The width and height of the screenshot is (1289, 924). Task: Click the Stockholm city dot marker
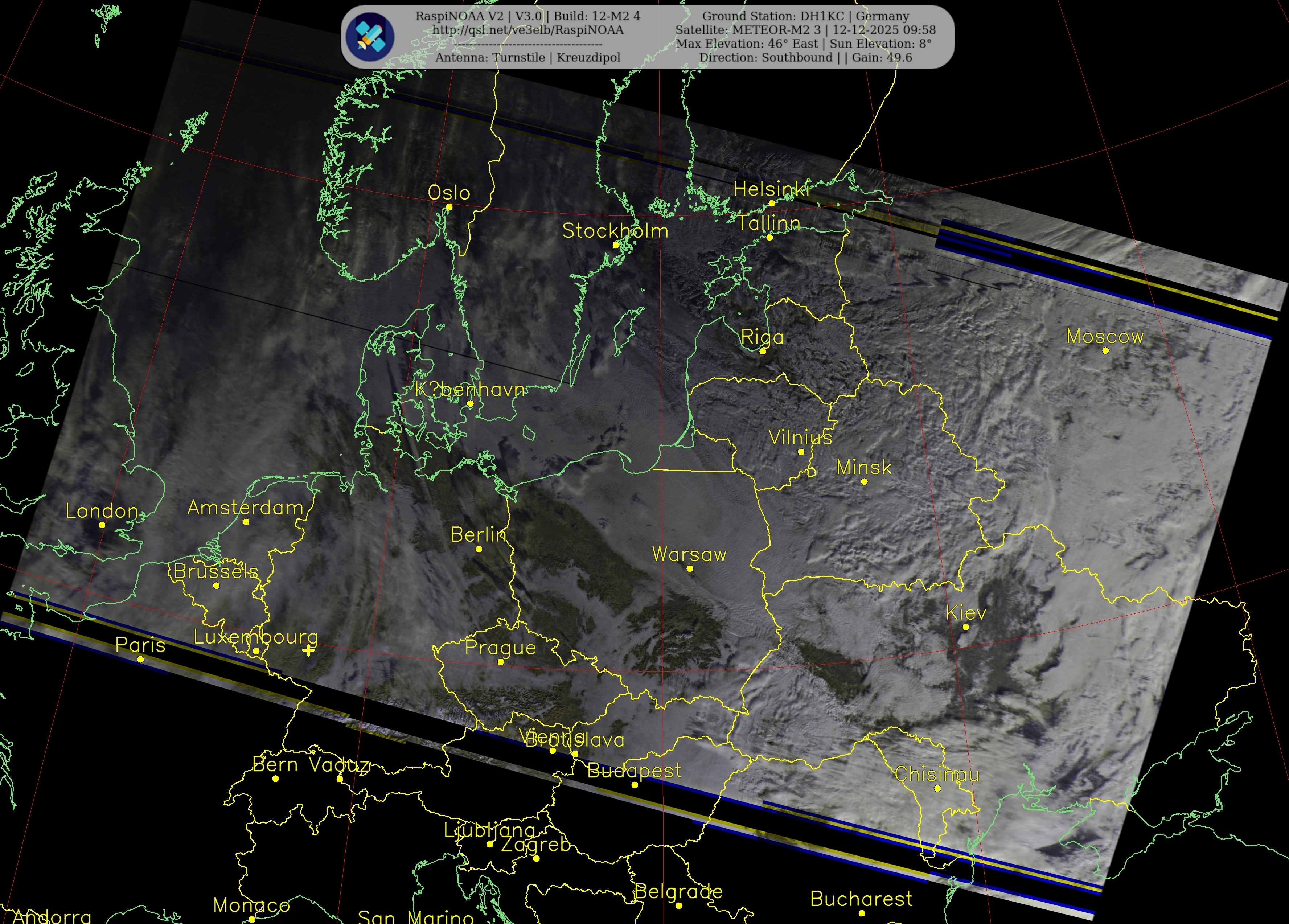tap(616, 245)
